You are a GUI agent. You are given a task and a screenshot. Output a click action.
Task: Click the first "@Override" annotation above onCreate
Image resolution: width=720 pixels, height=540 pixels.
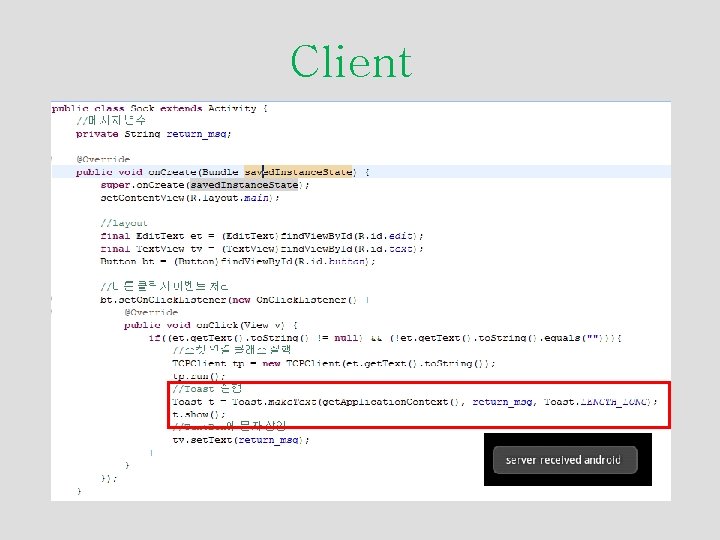click(x=103, y=159)
